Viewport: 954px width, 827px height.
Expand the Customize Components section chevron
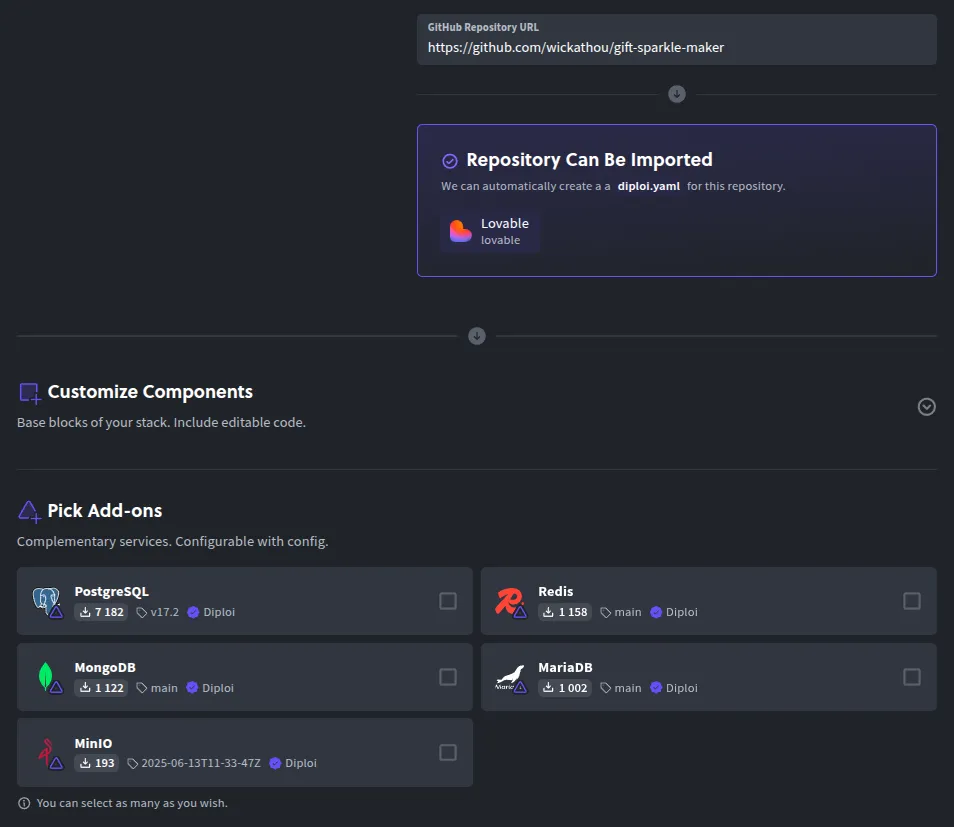click(x=926, y=407)
